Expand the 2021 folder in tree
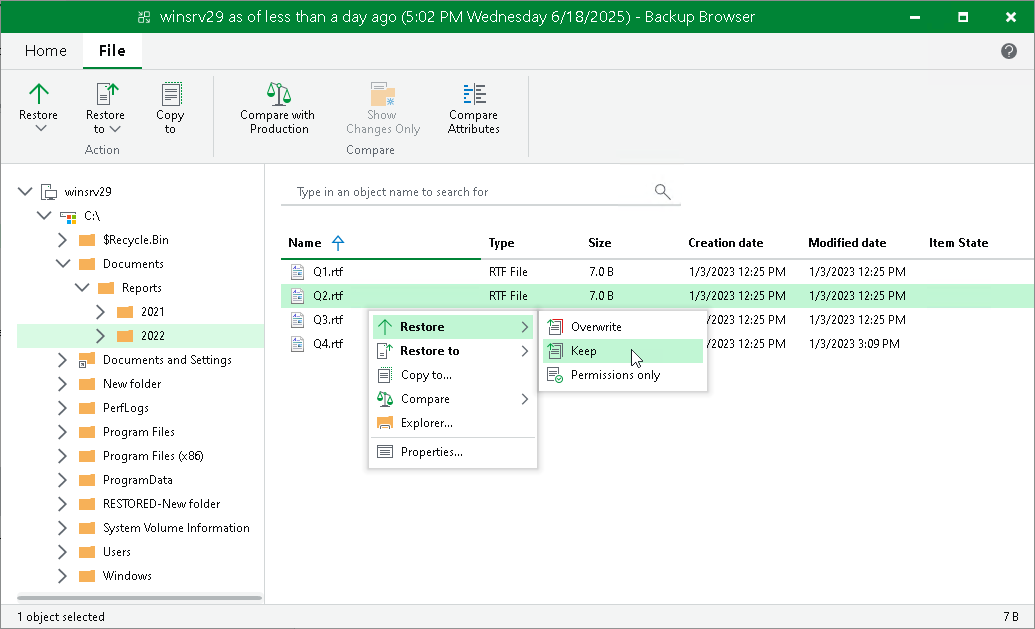The width and height of the screenshot is (1035, 629). coord(100,312)
